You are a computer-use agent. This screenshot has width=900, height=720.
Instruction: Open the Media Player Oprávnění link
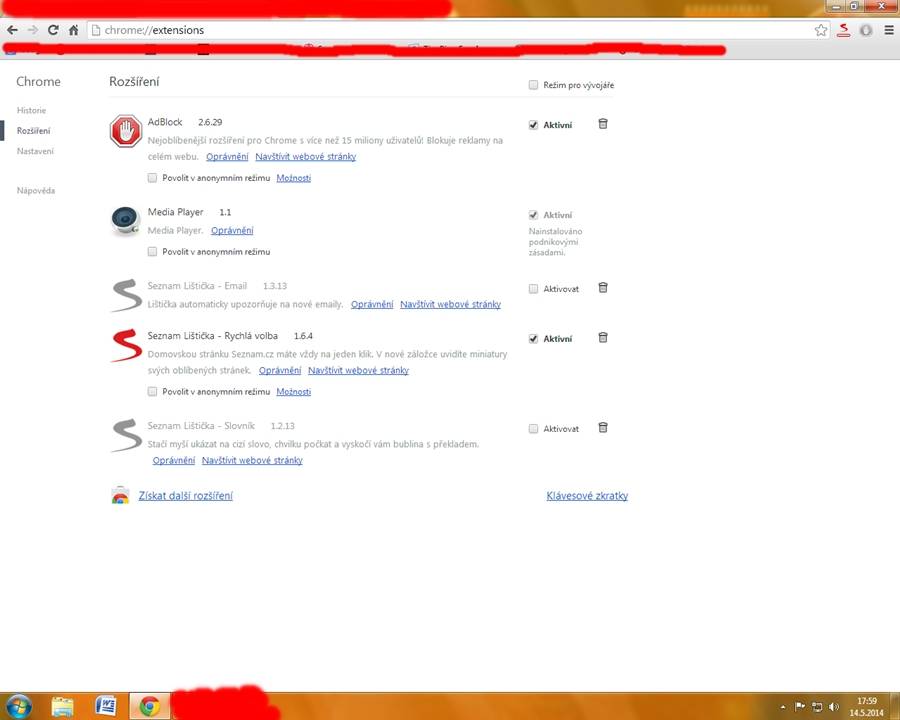tap(232, 230)
